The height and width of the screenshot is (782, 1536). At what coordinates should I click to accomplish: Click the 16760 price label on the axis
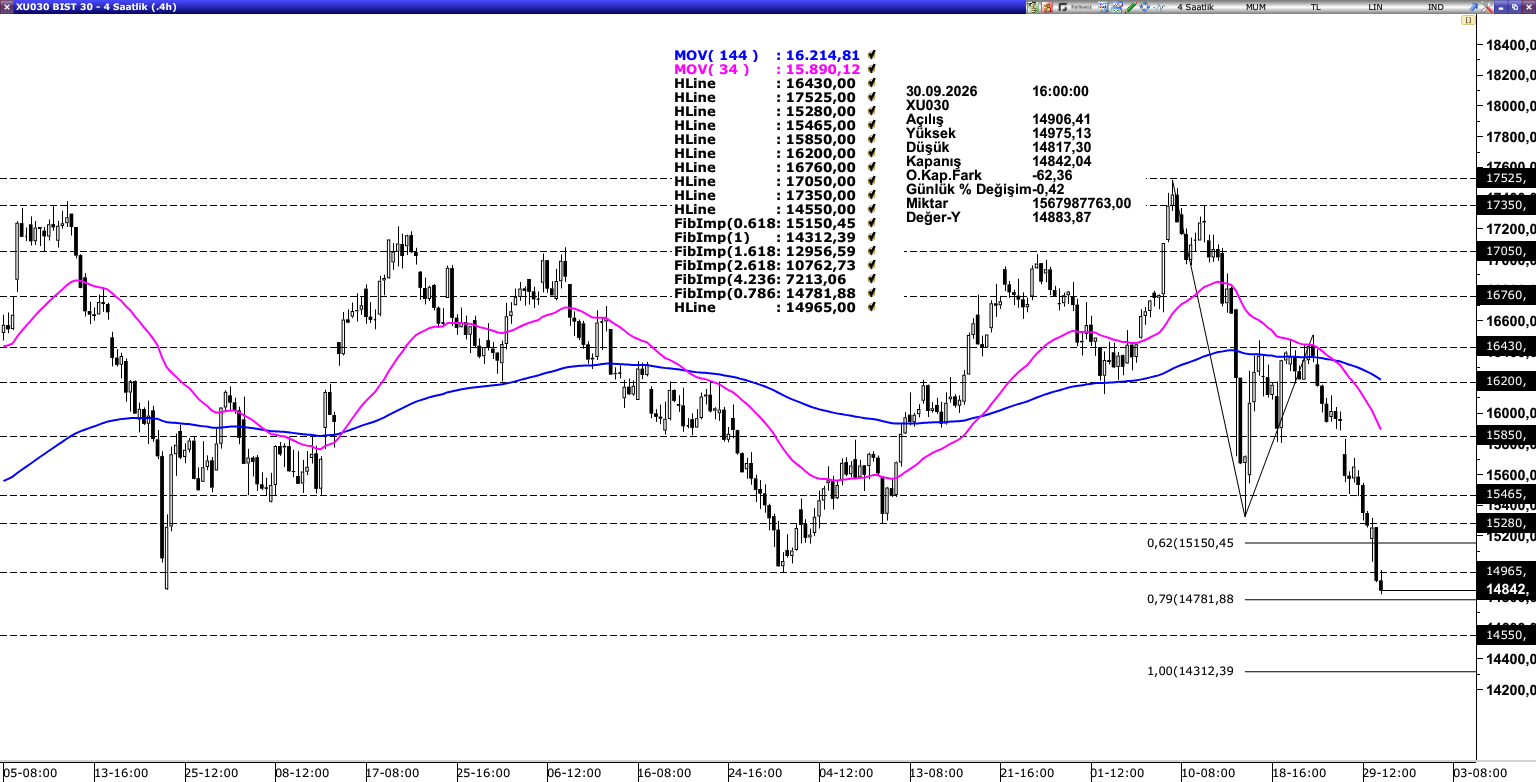point(1507,295)
